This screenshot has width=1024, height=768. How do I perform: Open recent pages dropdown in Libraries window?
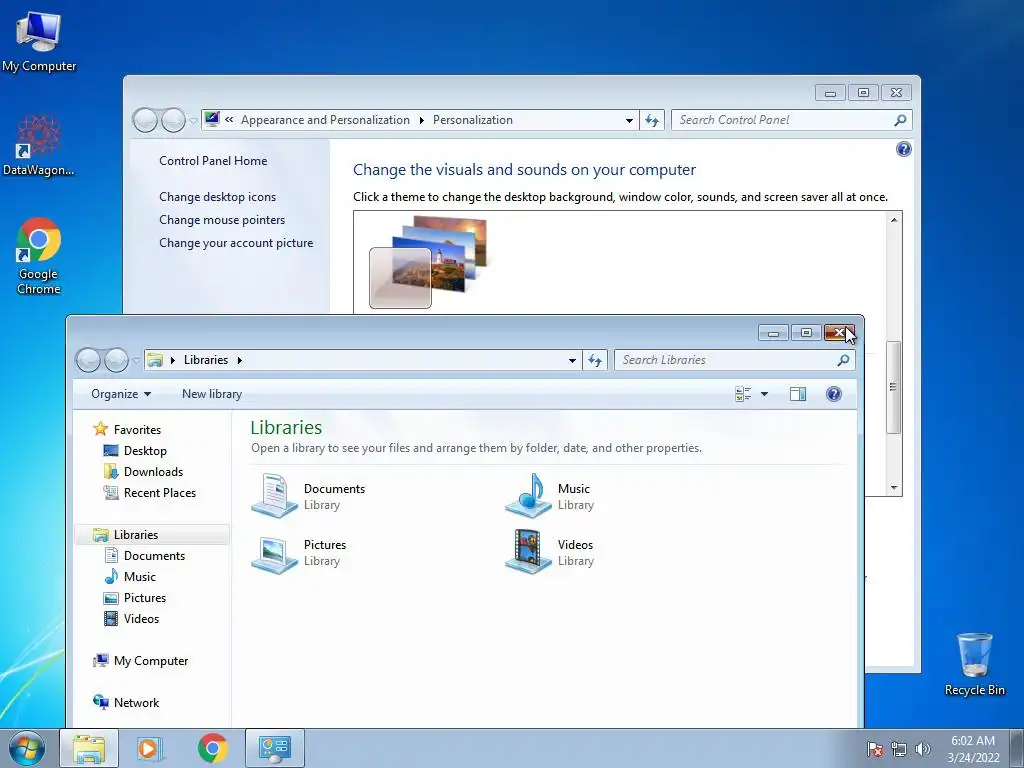pos(136,360)
